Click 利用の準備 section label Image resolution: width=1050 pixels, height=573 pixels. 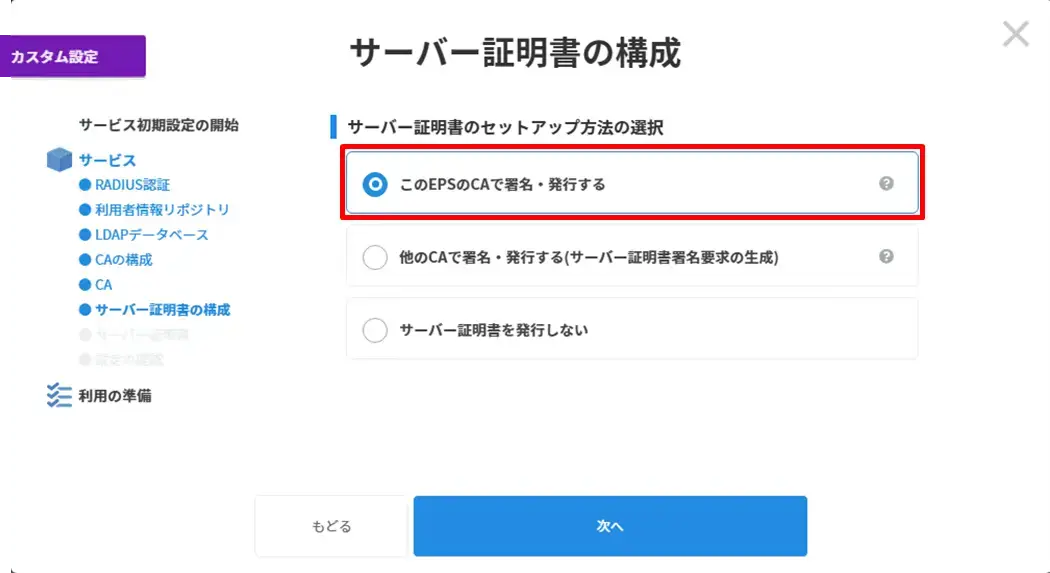point(115,396)
